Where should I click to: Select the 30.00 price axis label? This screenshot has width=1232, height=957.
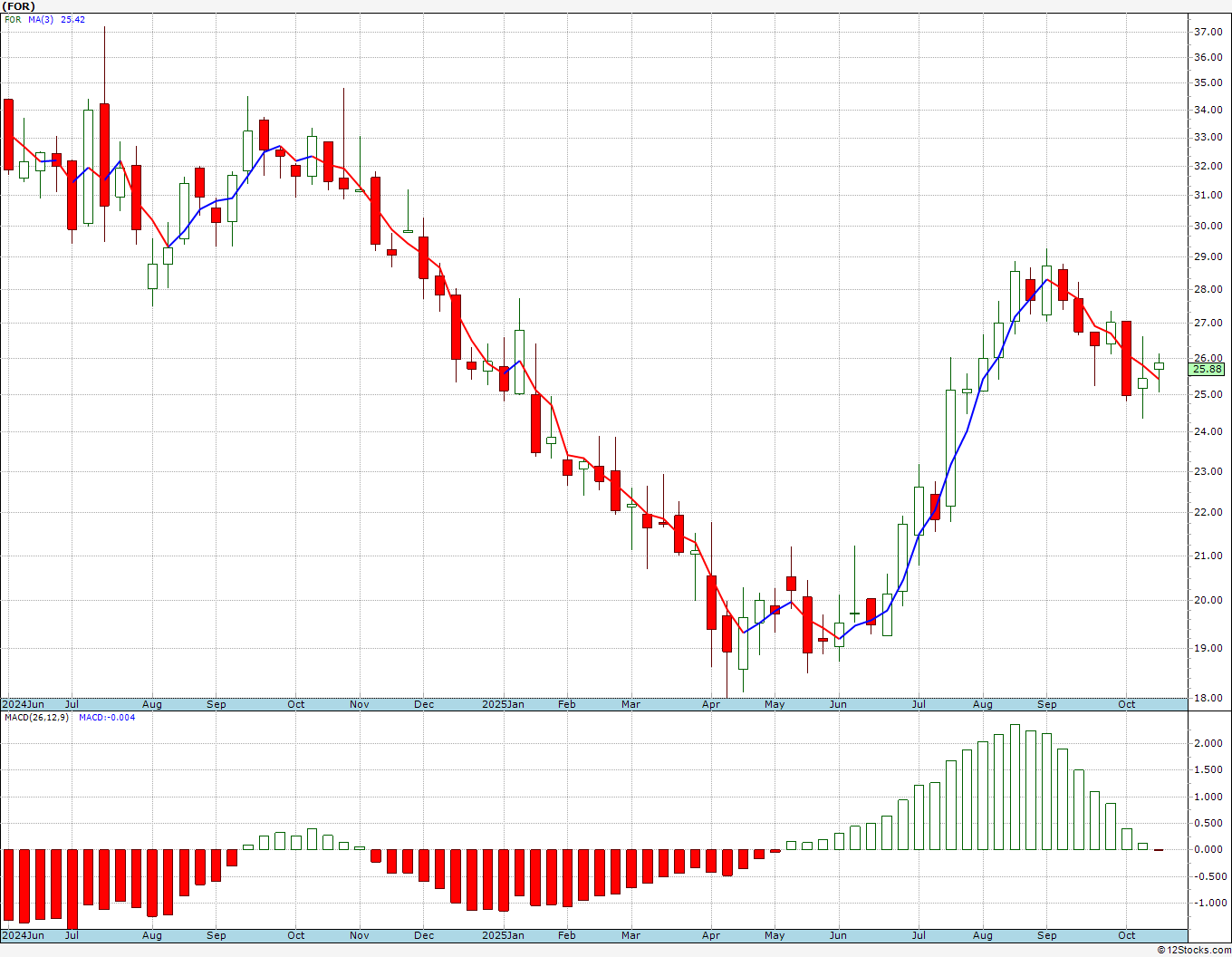pyautogui.click(x=1208, y=226)
